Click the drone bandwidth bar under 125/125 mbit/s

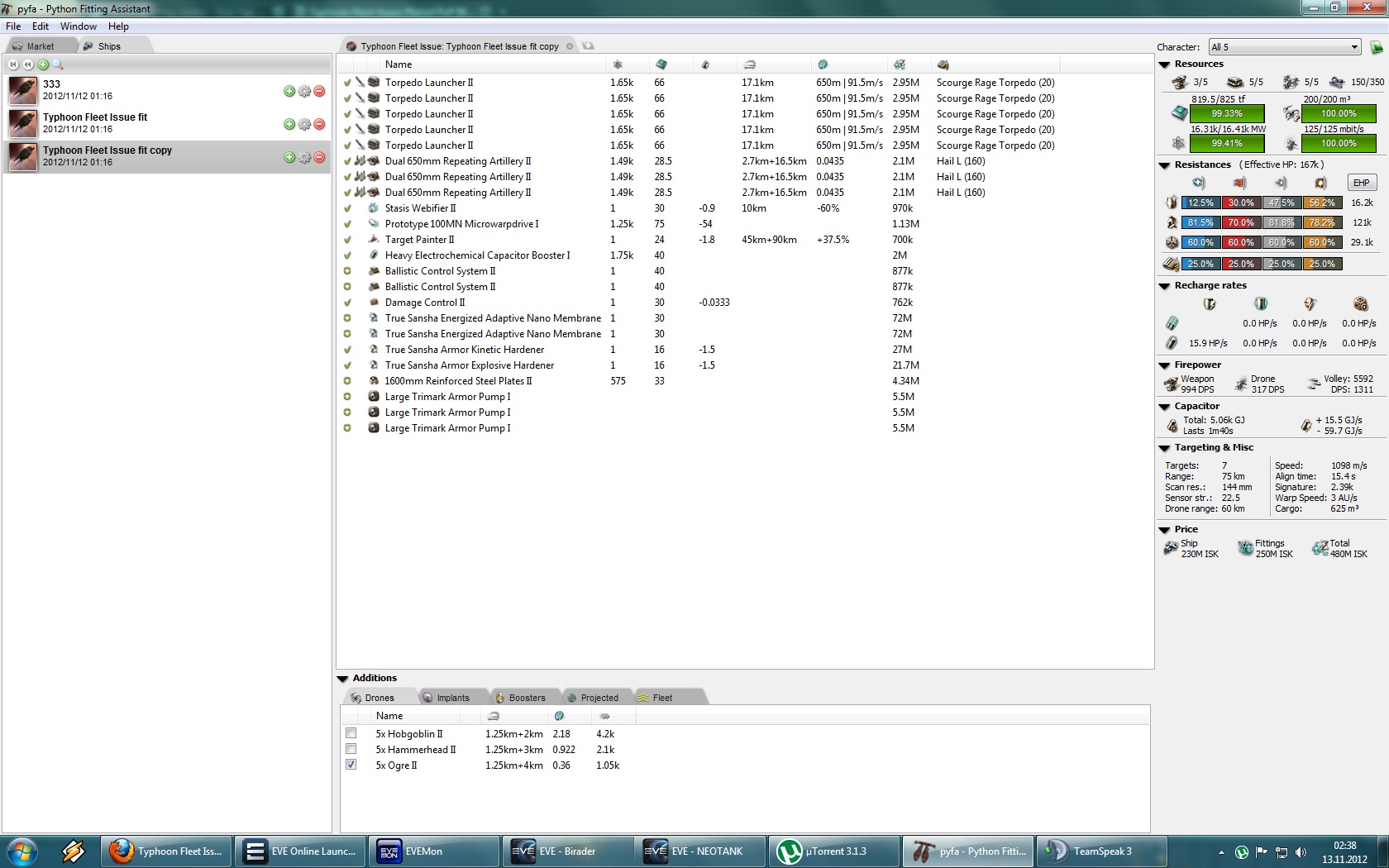click(x=1339, y=144)
